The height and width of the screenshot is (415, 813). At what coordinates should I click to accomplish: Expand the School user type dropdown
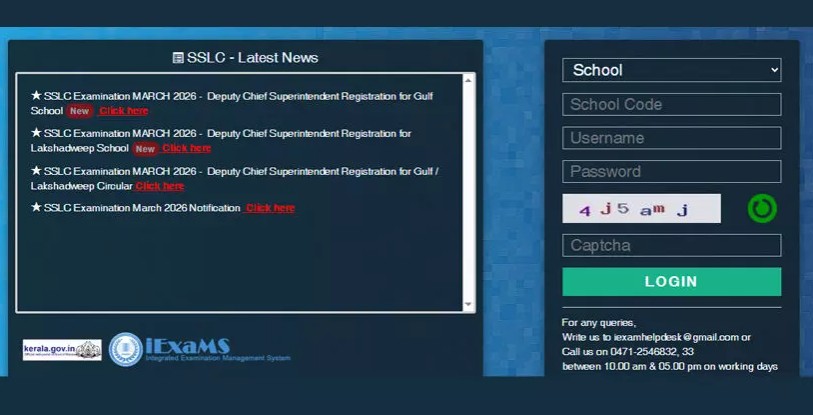pyautogui.click(x=671, y=70)
